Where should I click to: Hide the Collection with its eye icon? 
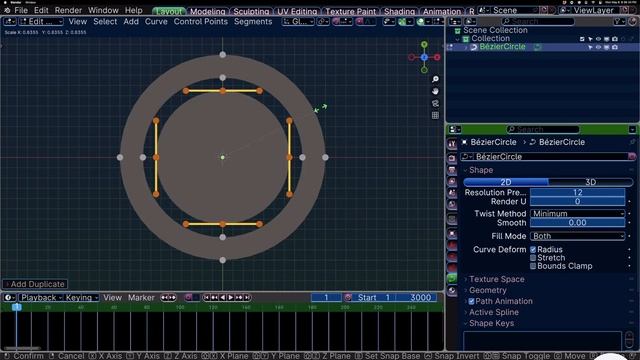[598, 39]
